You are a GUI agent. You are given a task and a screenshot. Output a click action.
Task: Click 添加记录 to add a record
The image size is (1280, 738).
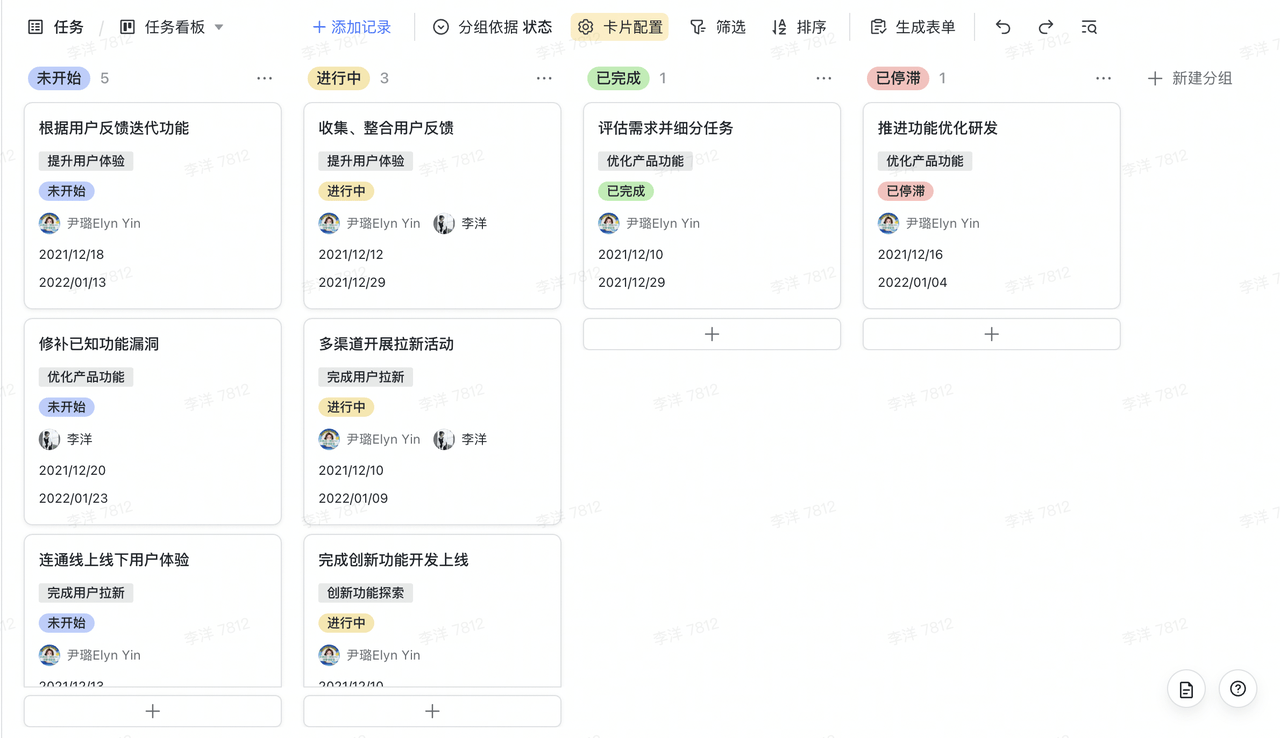[x=352, y=27]
